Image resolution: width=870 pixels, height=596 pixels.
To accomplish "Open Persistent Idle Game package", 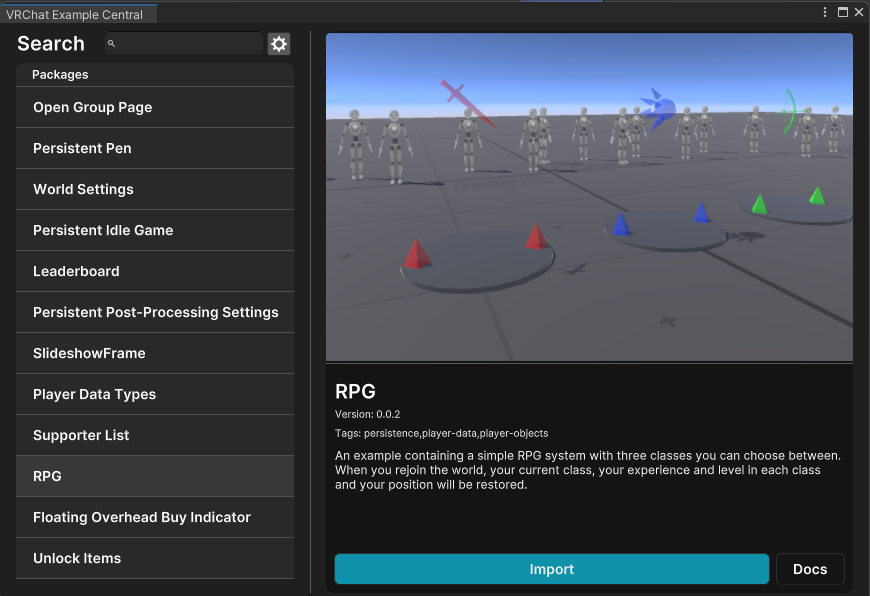I will tap(155, 230).
